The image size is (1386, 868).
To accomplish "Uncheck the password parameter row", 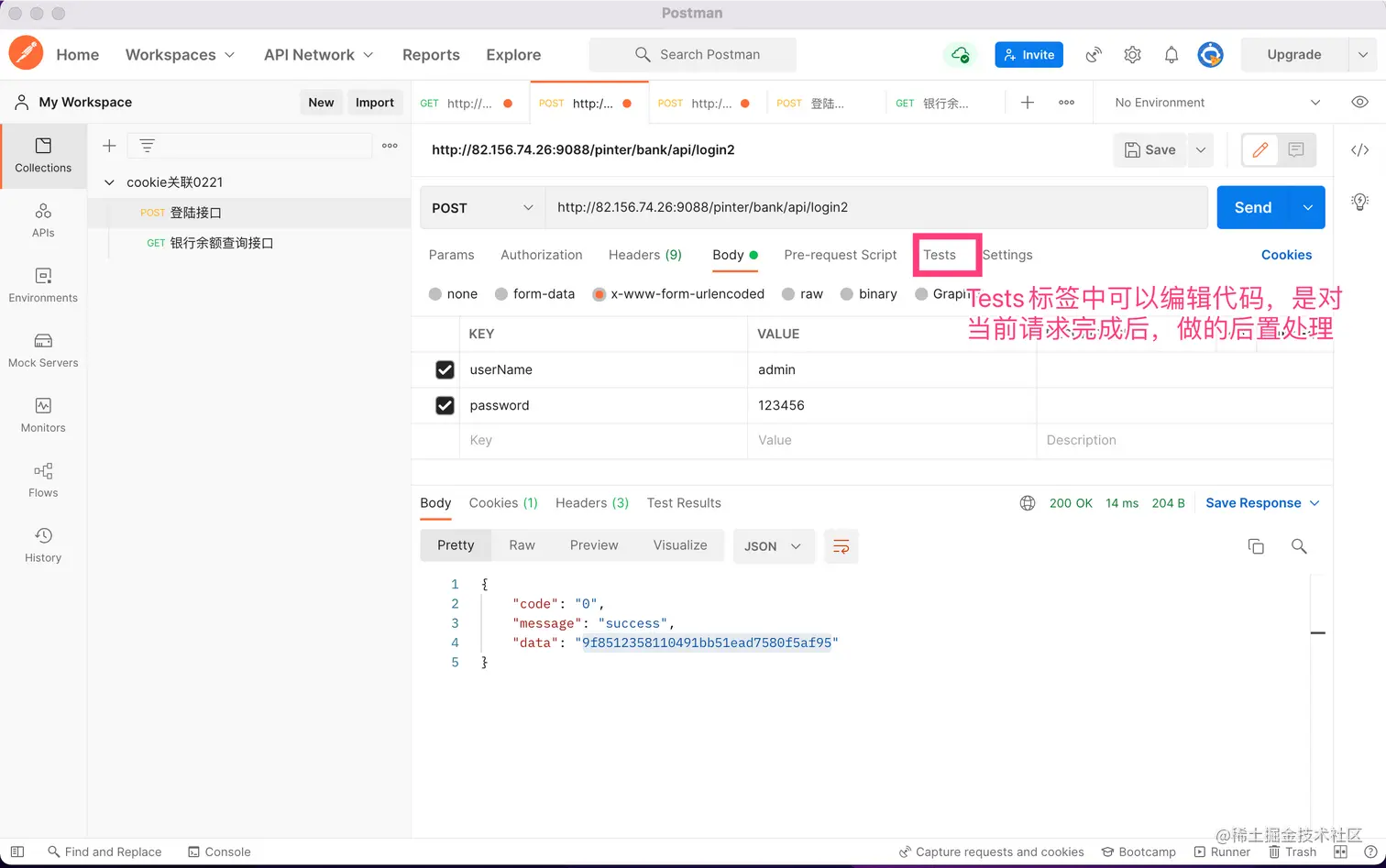I will point(445,405).
